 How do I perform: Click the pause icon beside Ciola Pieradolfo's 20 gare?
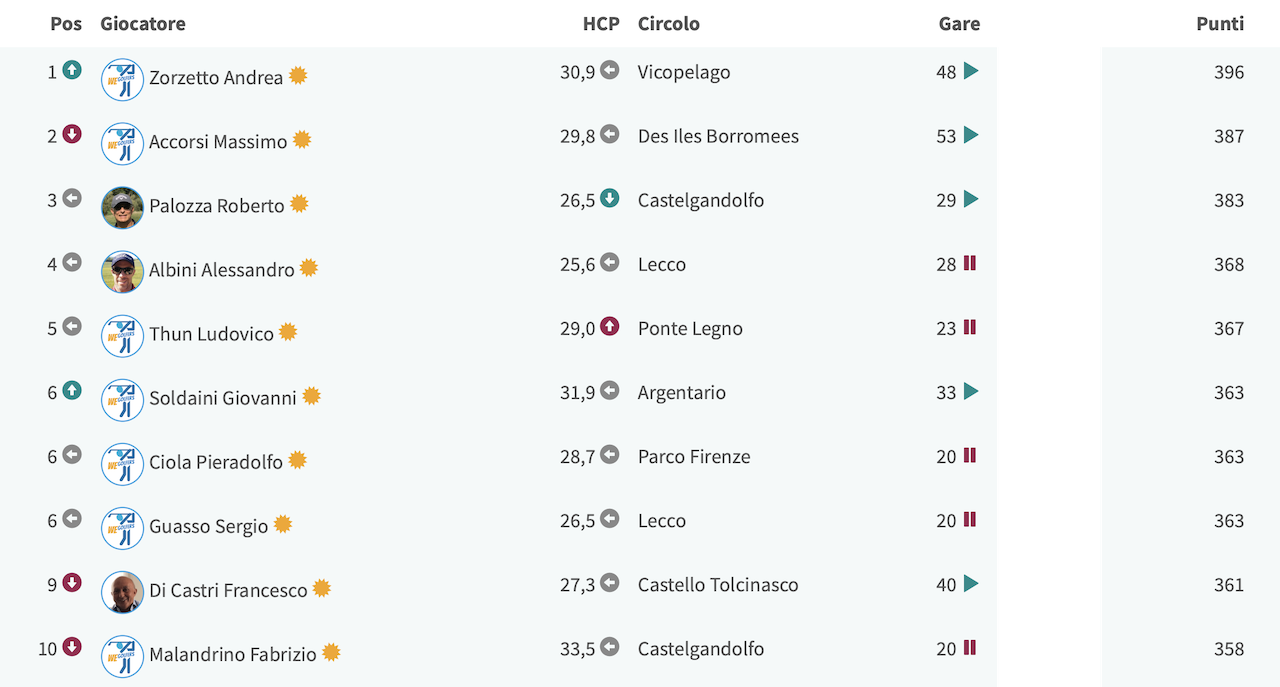[x=969, y=455]
